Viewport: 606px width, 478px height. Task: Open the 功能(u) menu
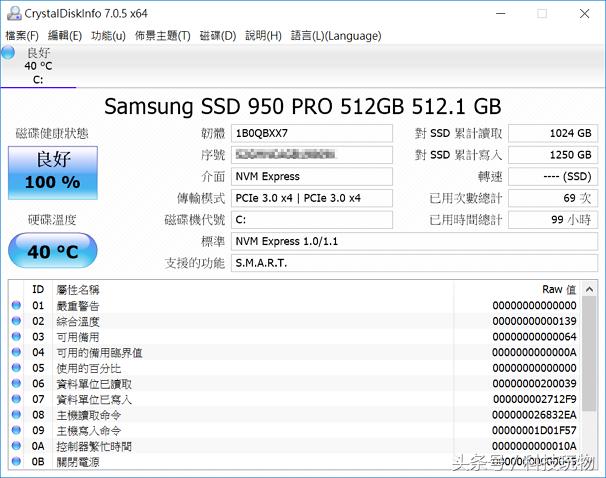click(108, 36)
